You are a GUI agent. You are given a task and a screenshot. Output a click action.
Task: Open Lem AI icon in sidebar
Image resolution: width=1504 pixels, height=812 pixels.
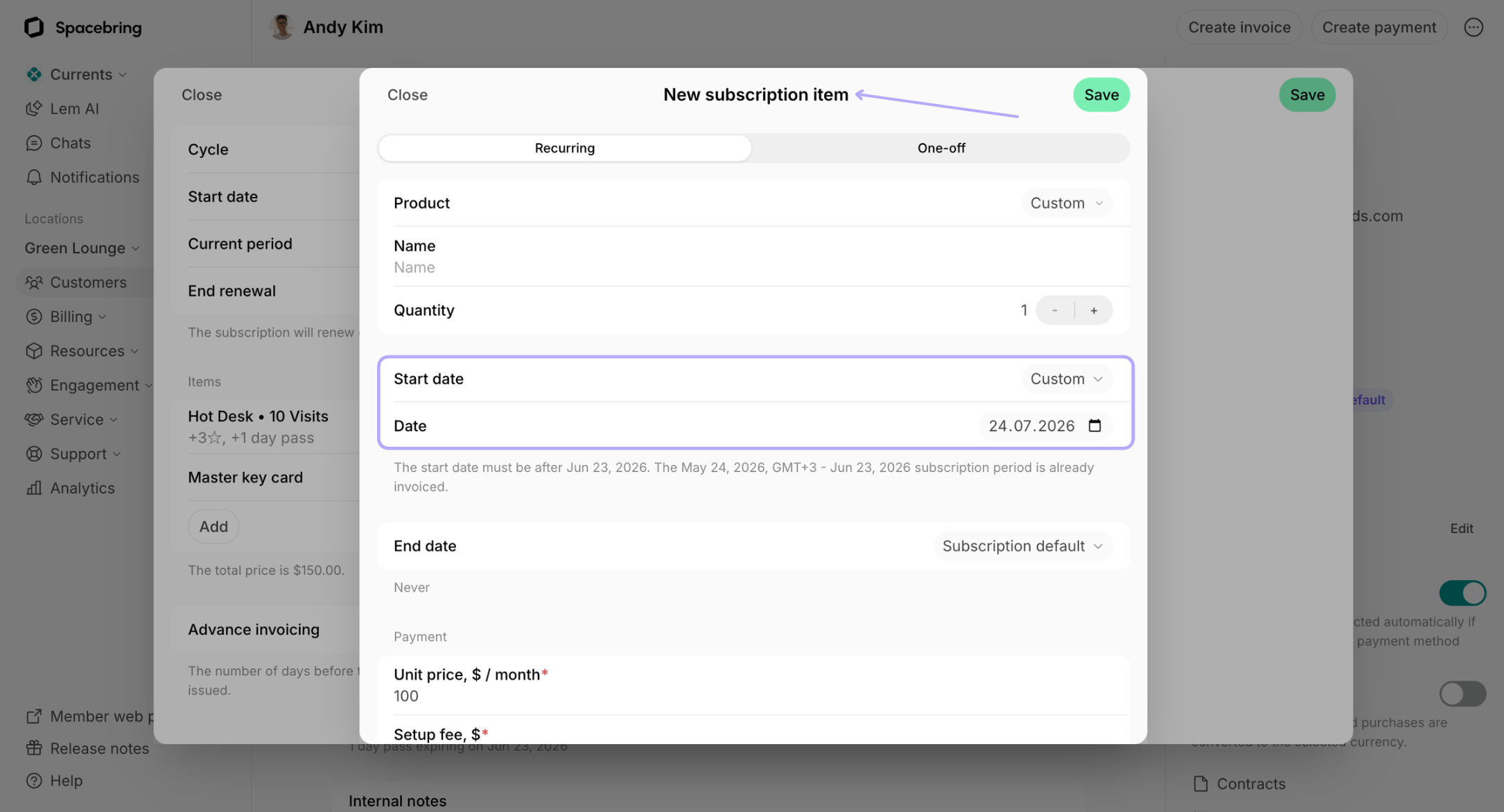tap(33, 109)
